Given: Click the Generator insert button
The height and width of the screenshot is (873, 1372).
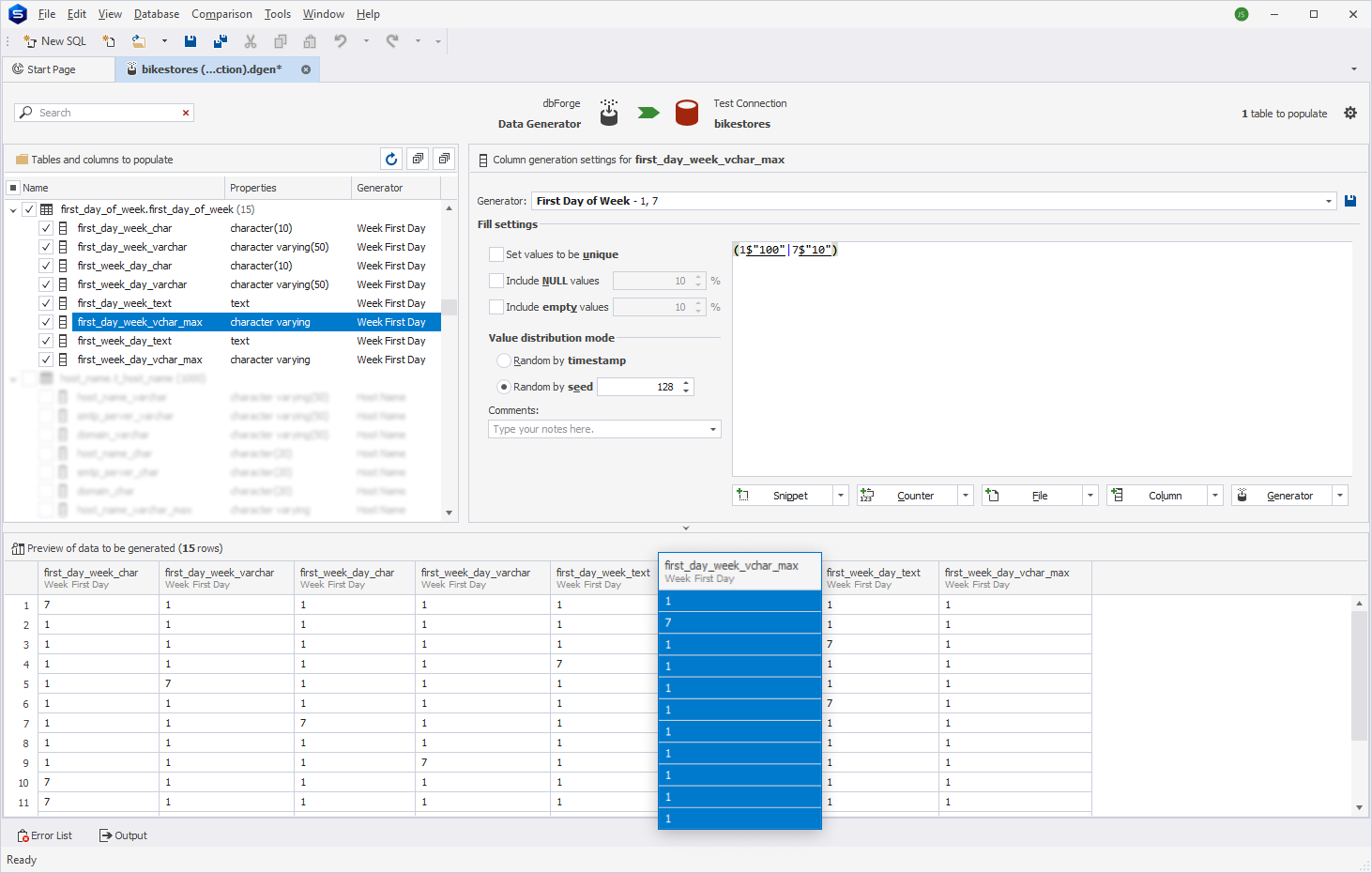Looking at the screenshot, I should click(1282, 496).
